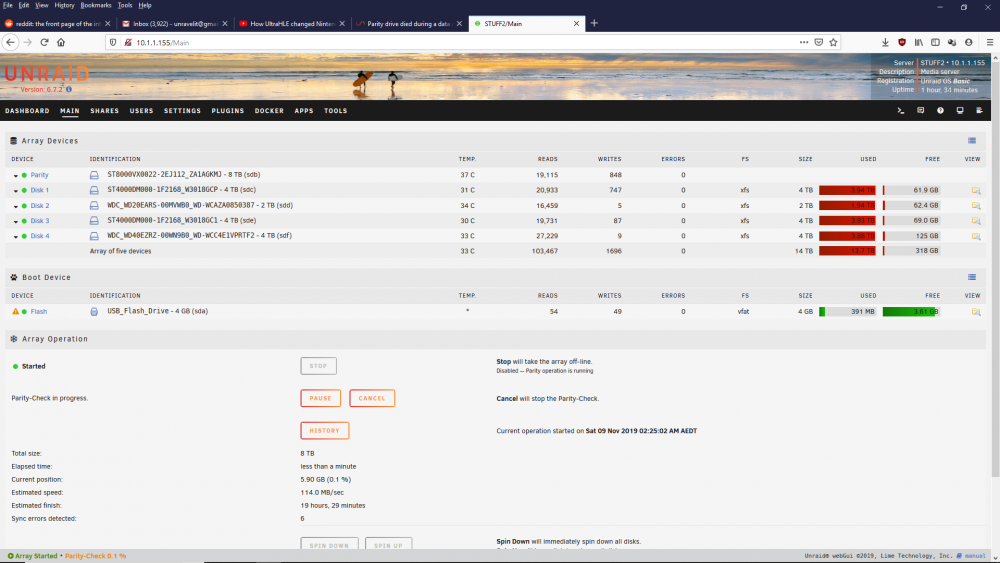This screenshot has height=563, width=1000.
Task: Open the Flash device link
Action: pos(39,312)
